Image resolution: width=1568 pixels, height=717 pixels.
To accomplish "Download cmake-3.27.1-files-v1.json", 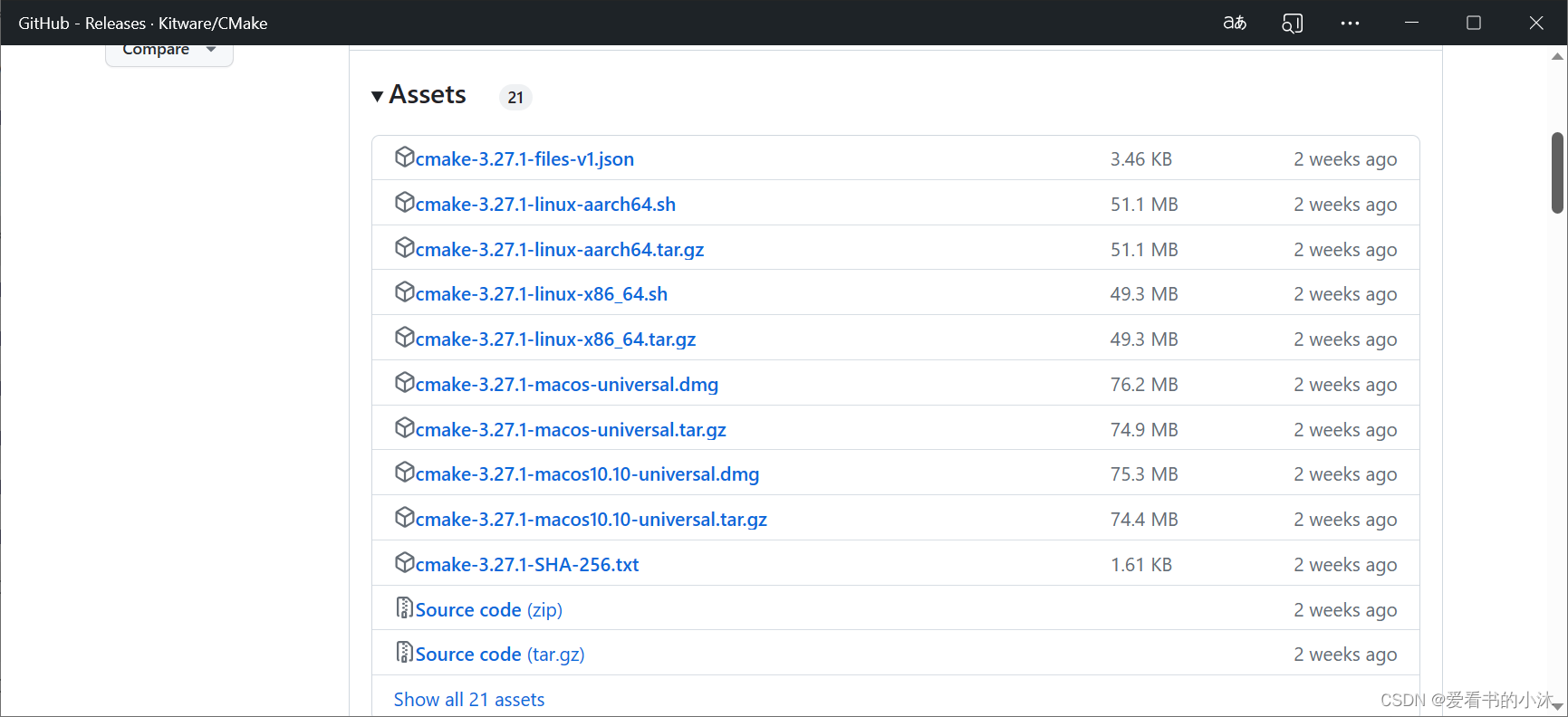I will tap(524, 158).
